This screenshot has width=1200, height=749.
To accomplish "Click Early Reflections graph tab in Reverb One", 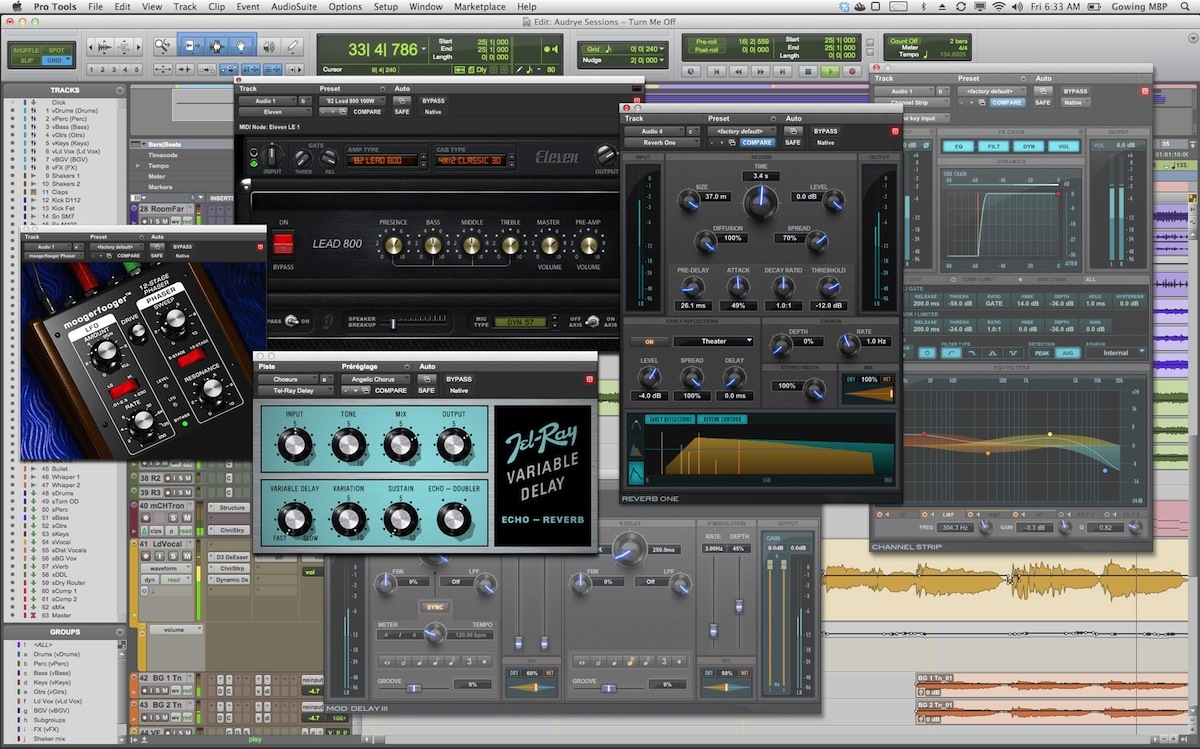I will click(670, 419).
